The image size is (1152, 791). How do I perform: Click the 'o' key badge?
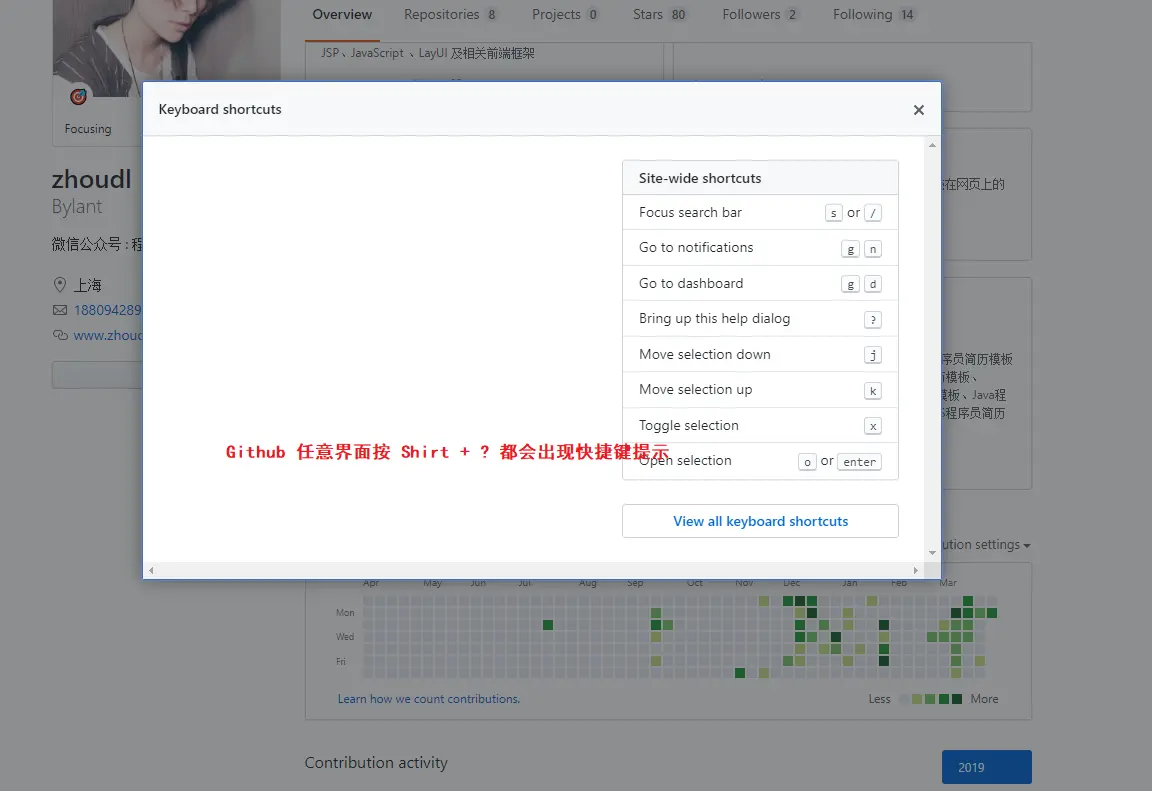(807, 462)
